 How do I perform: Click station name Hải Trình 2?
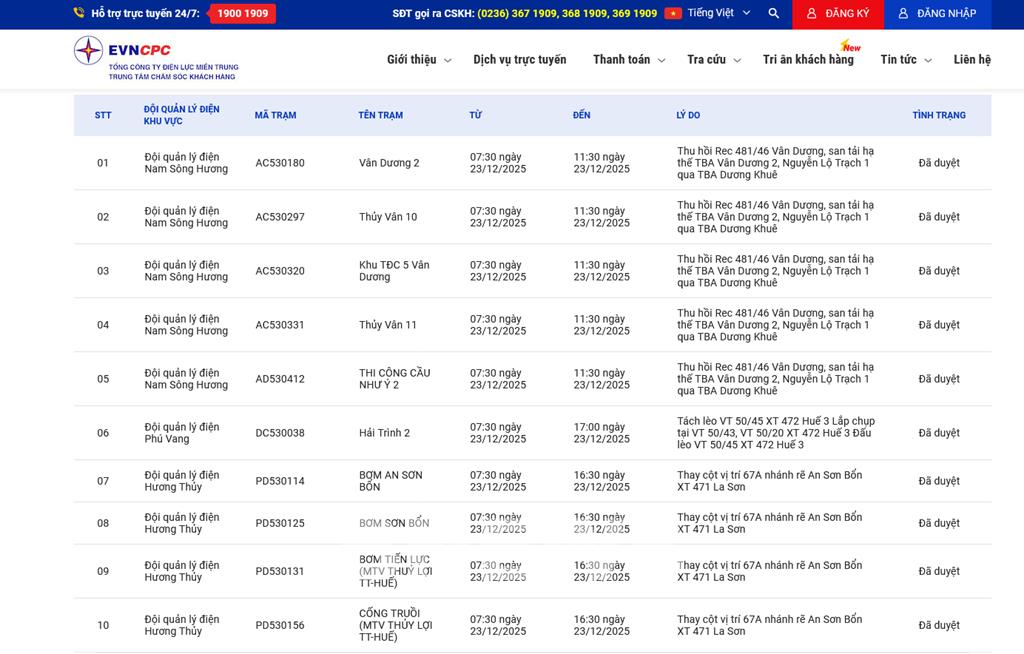[x=384, y=433]
